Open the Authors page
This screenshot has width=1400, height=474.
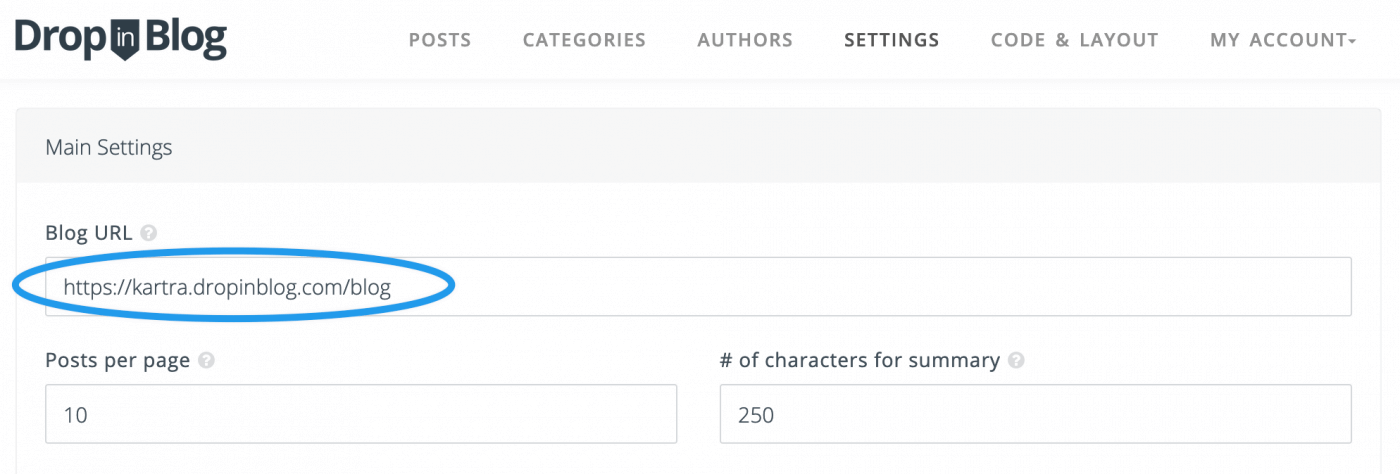click(x=745, y=40)
